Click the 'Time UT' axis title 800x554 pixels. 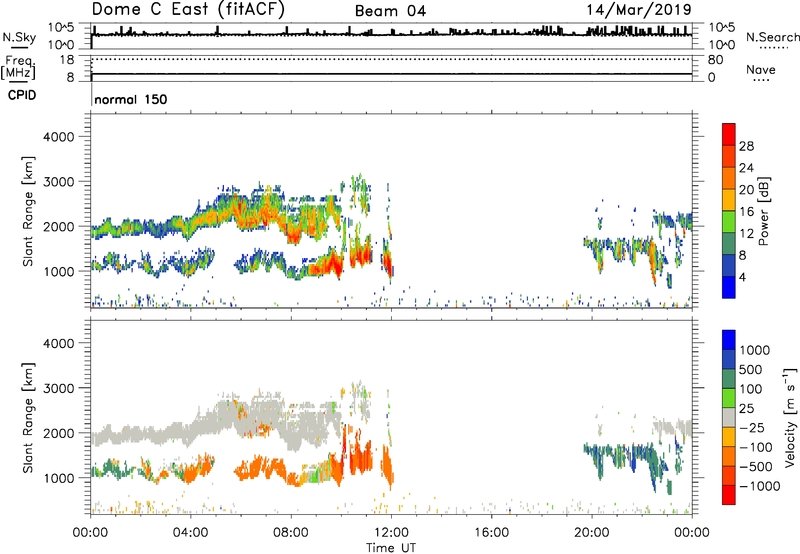coord(391,548)
